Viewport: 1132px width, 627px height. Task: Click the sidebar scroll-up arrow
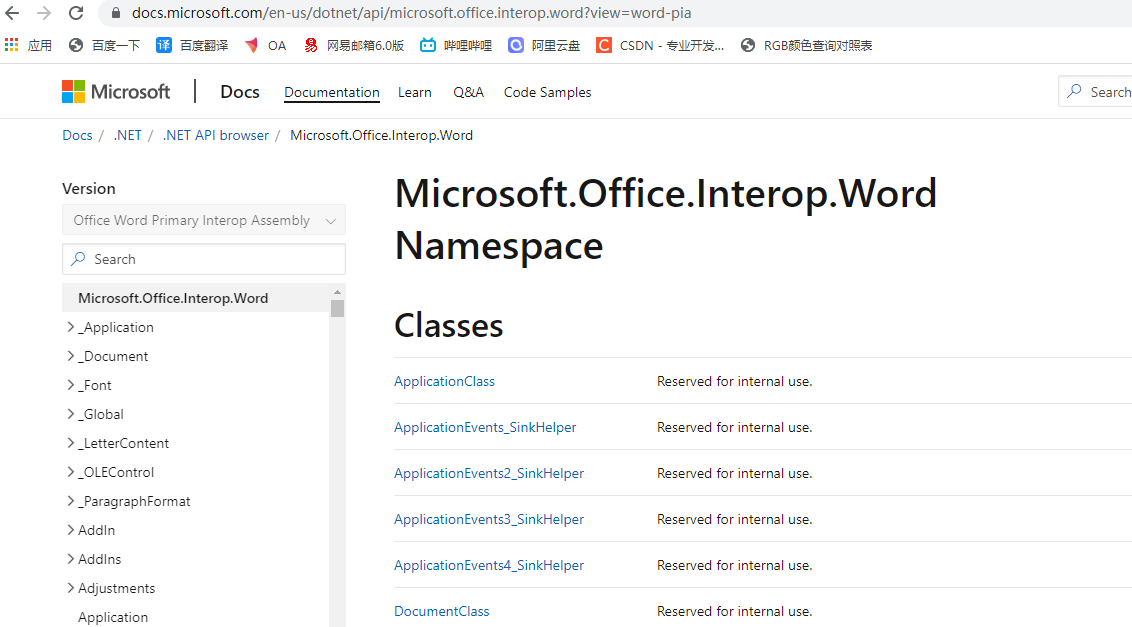click(337, 292)
